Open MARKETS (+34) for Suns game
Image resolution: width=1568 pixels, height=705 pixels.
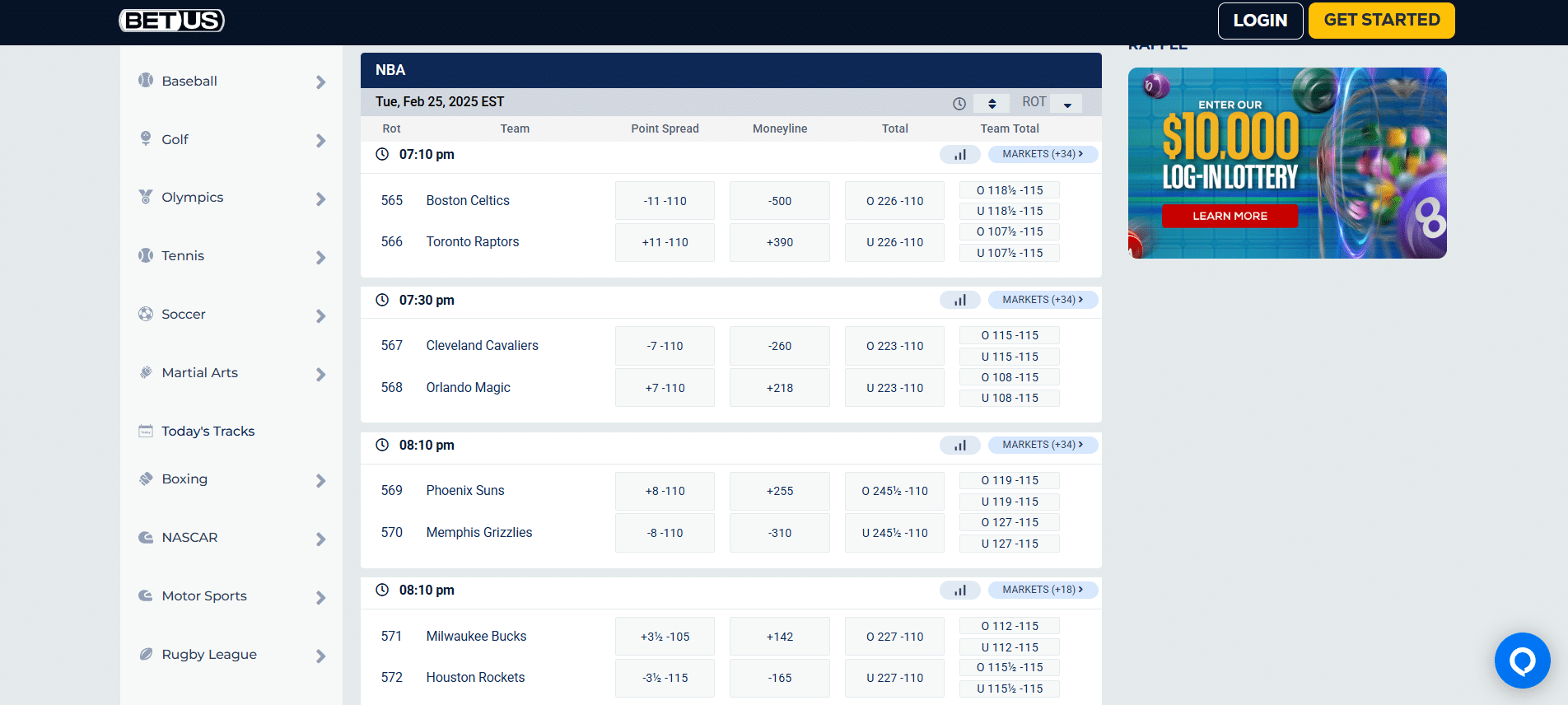click(1043, 445)
